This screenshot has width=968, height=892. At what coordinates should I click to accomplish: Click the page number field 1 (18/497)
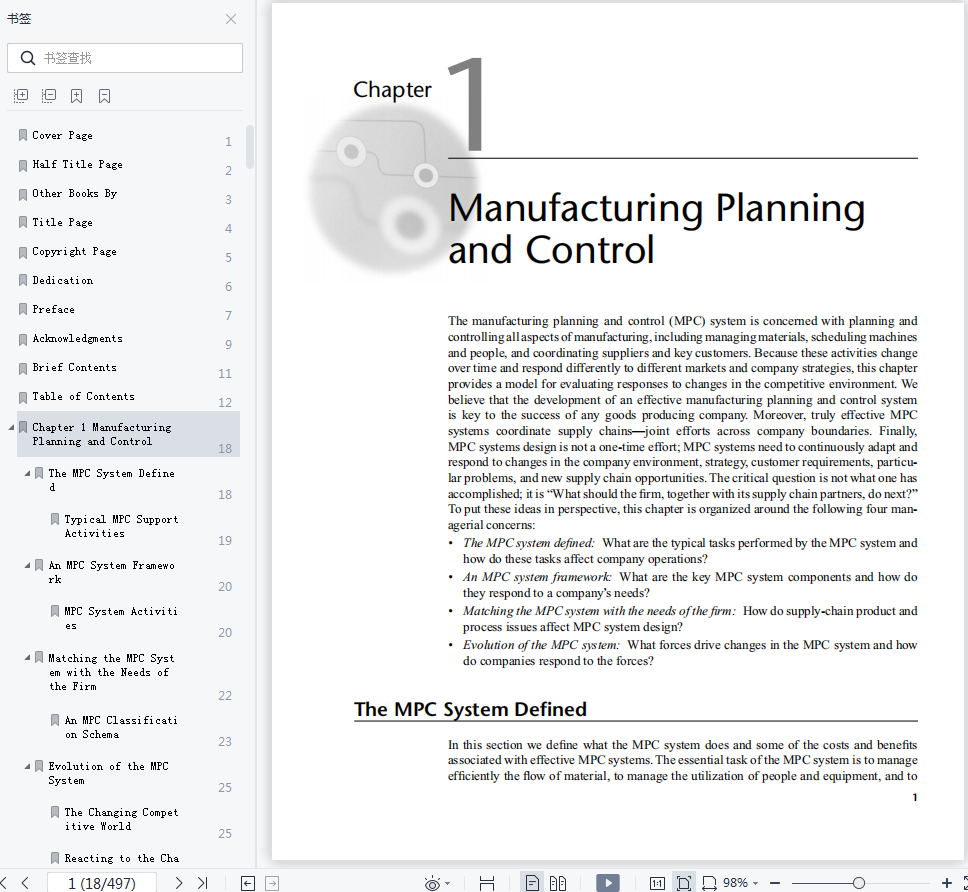(102, 883)
